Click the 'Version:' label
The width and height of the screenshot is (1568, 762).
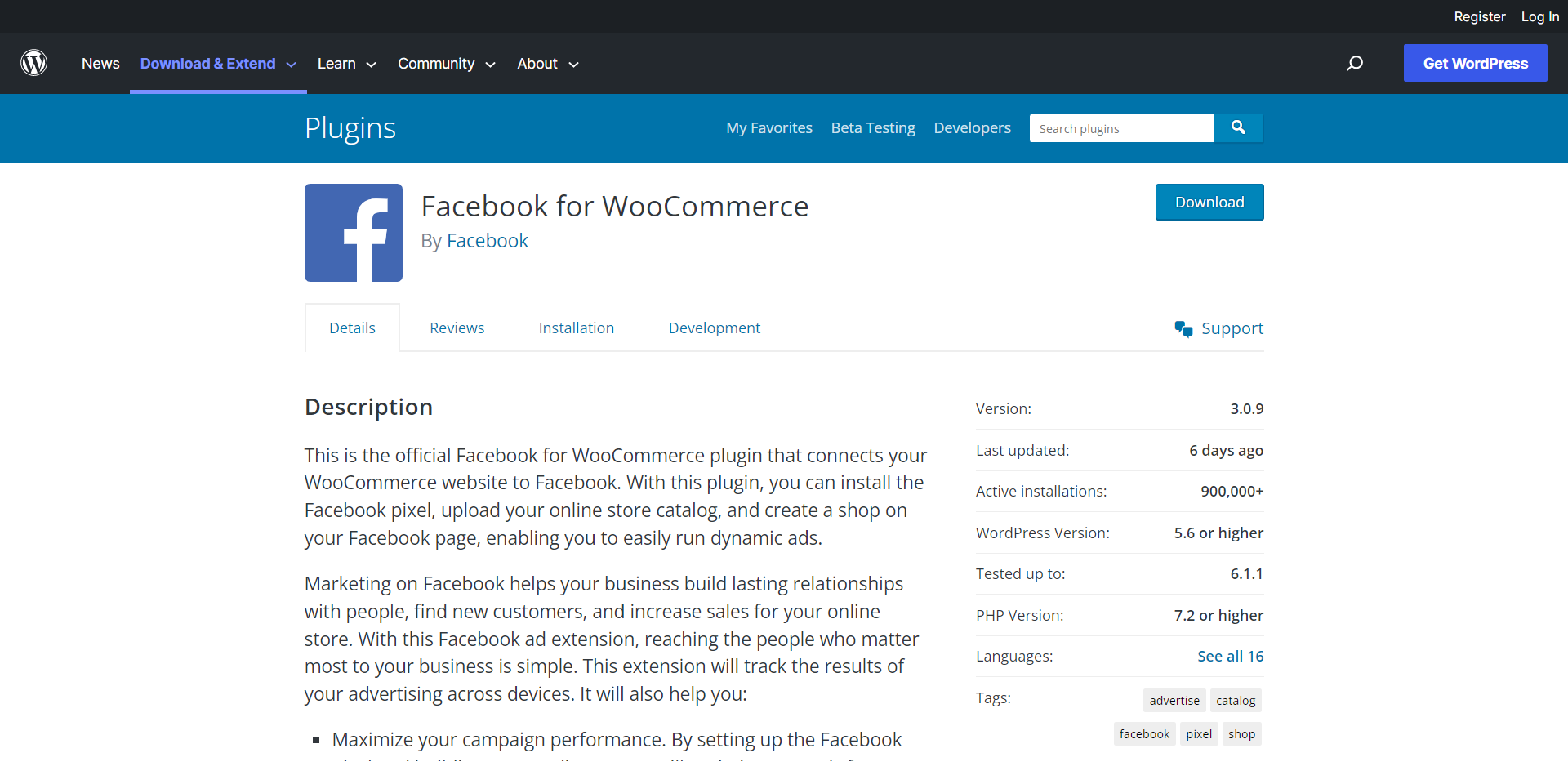1003,408
